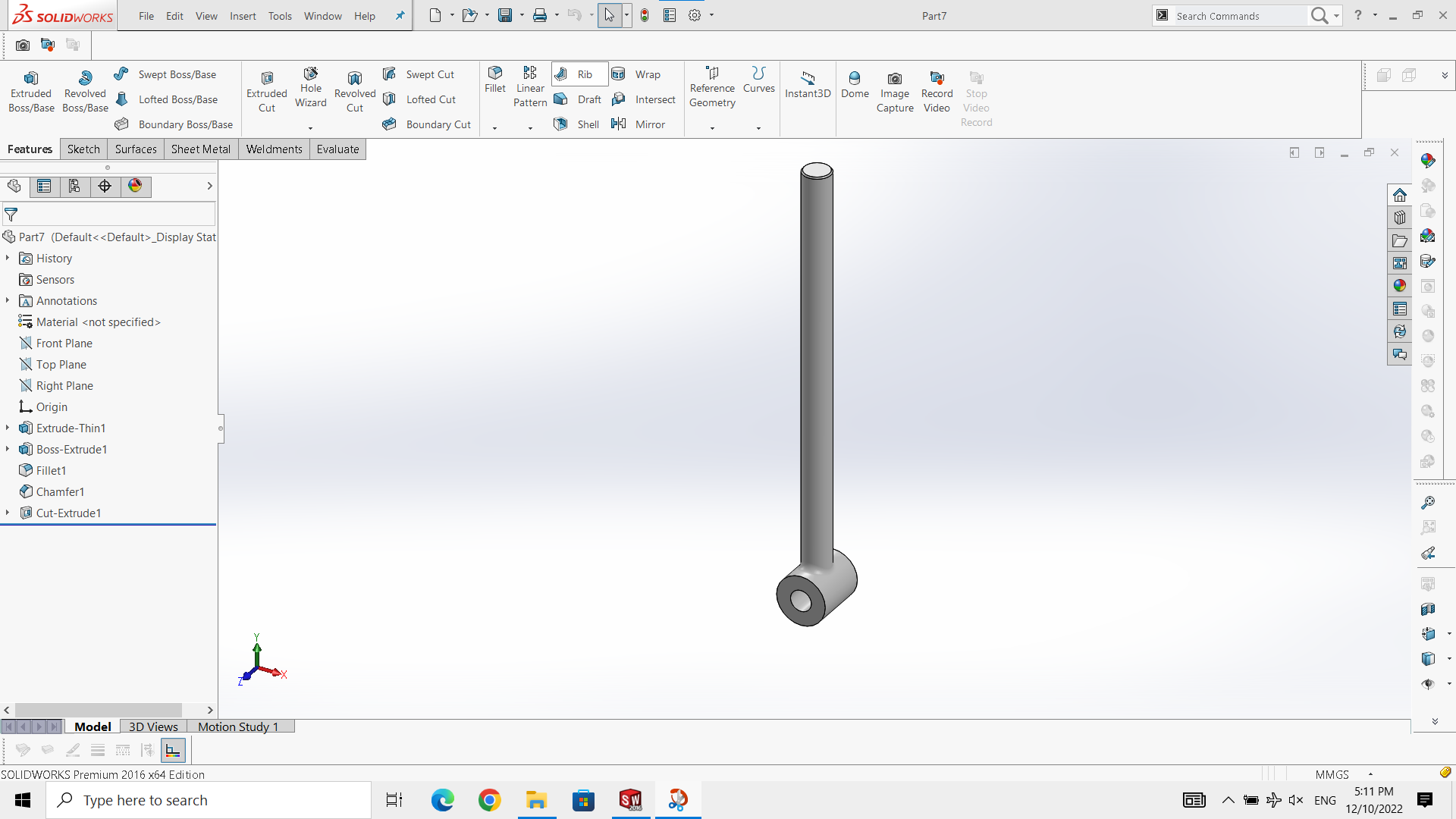Open the Hole Wizard tool

[311, 88]
